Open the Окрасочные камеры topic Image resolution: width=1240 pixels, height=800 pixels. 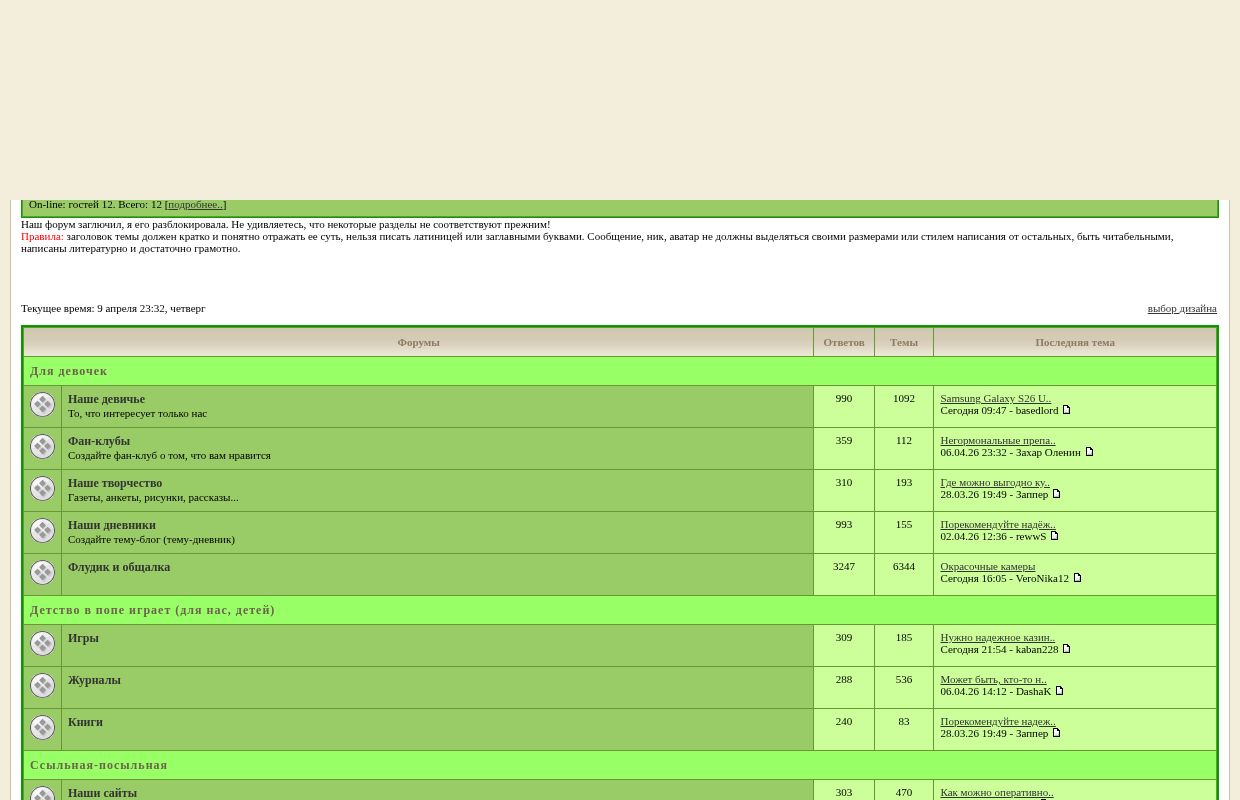(987, 566)
